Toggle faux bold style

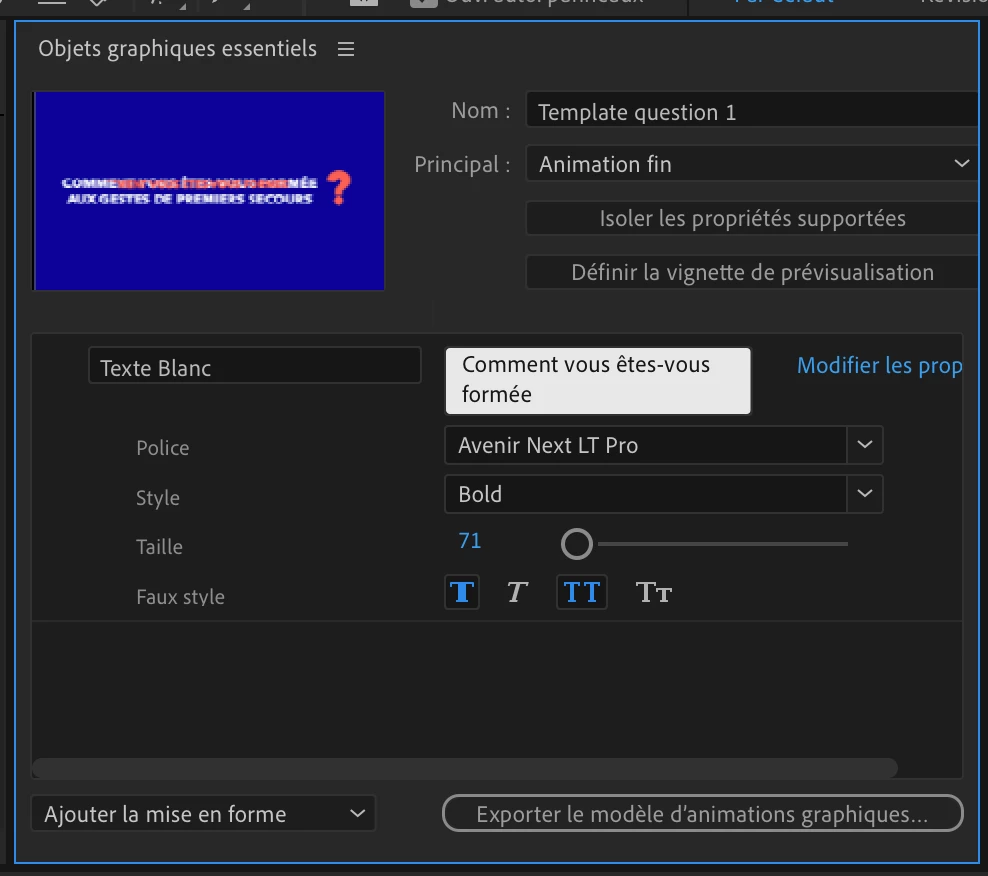(x=462, y=592)
